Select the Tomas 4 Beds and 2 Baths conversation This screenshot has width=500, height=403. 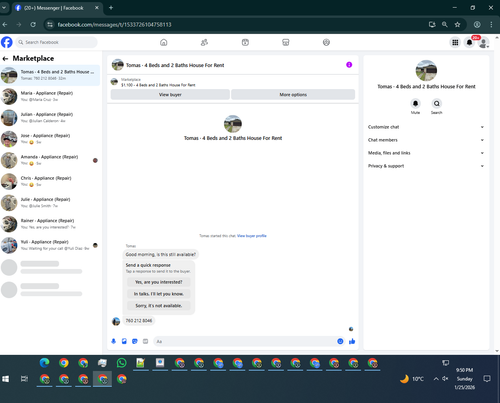pyautogui.click(x=50, y=75)
